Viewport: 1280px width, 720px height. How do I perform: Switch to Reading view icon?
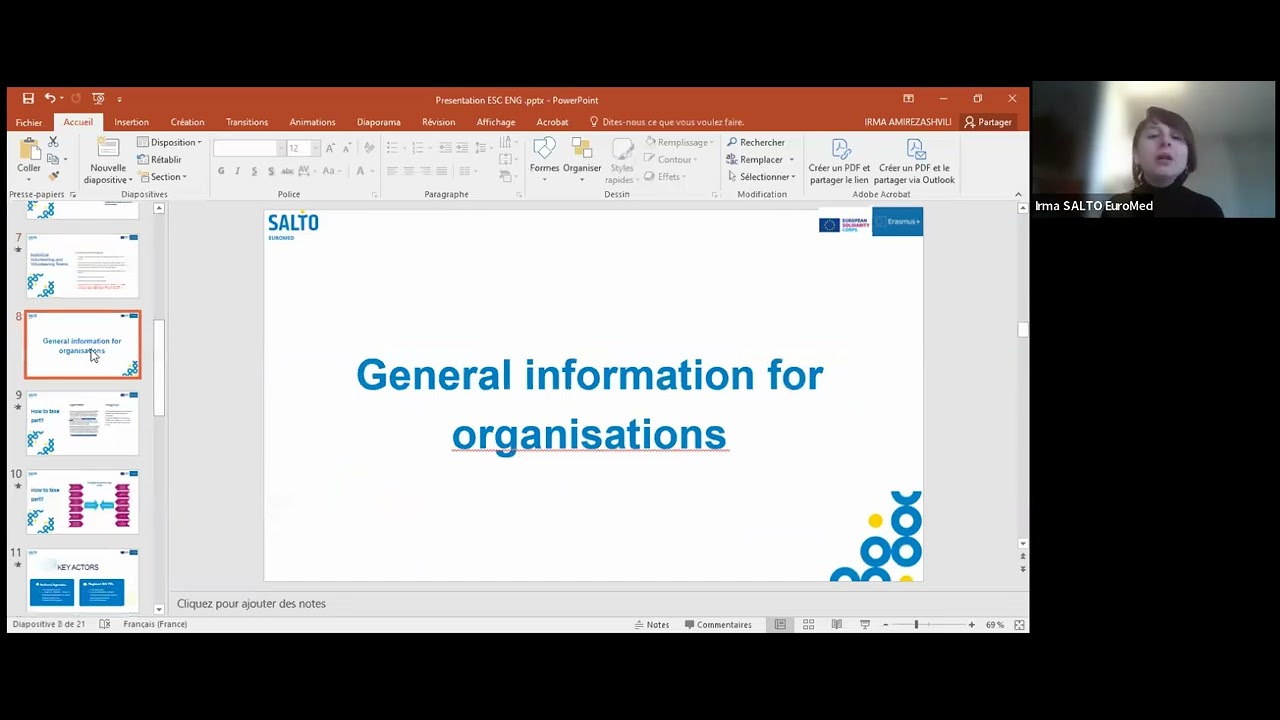(836, 624)
